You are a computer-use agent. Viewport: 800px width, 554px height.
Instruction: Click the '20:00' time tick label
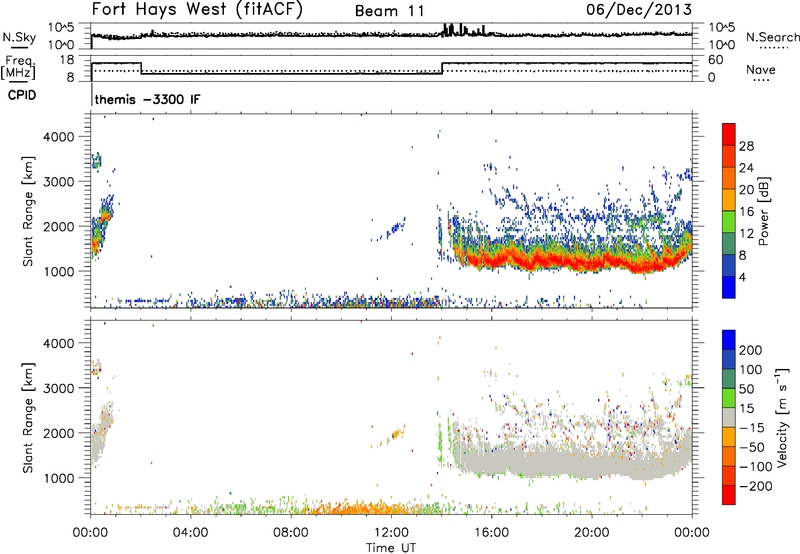click(591, 532)
